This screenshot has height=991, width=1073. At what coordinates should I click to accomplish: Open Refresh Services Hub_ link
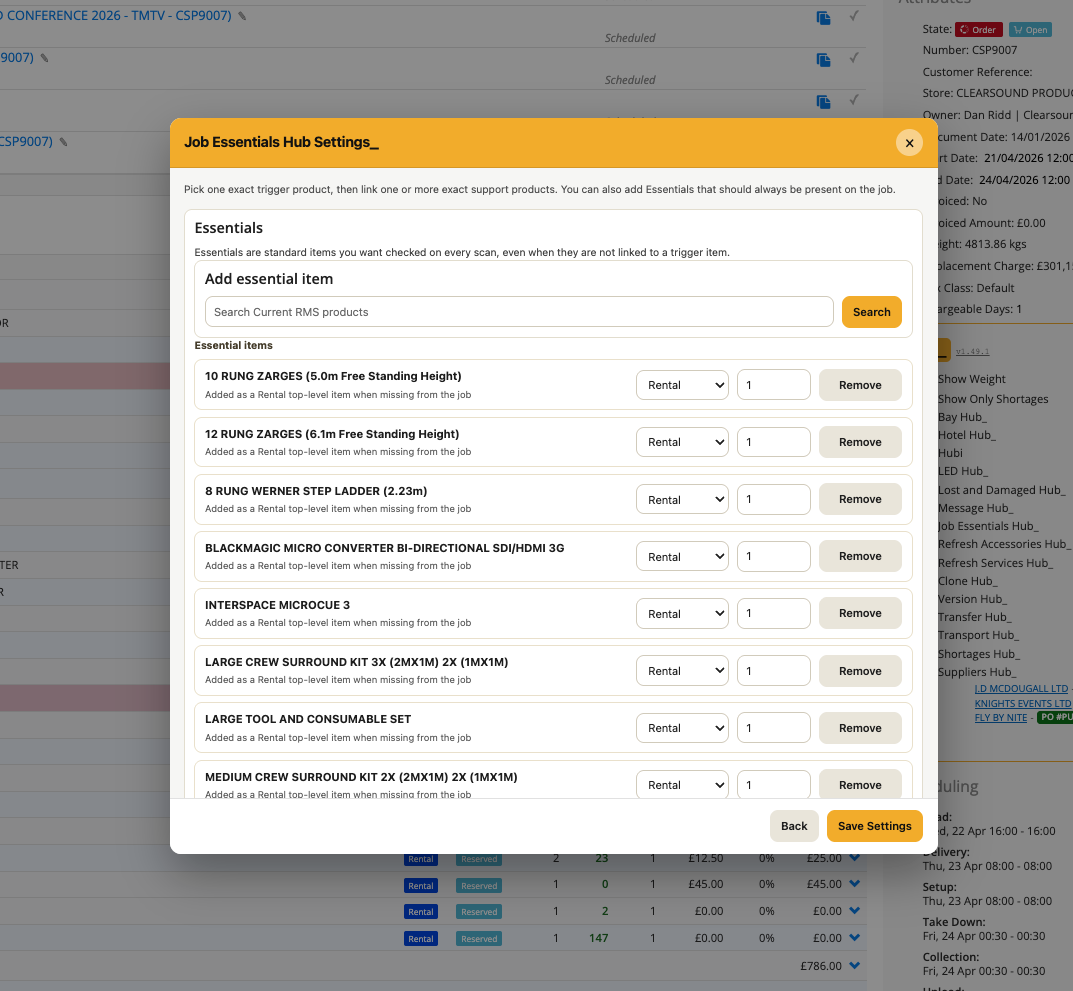[x=996, y=563]
